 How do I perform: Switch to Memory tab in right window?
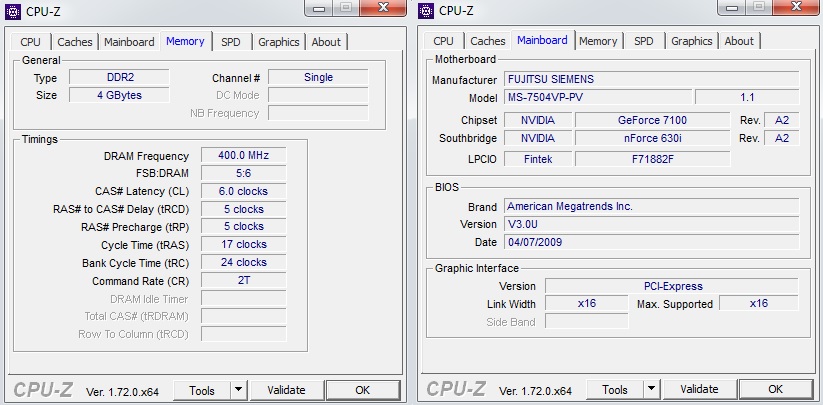(x=598, y=41)
